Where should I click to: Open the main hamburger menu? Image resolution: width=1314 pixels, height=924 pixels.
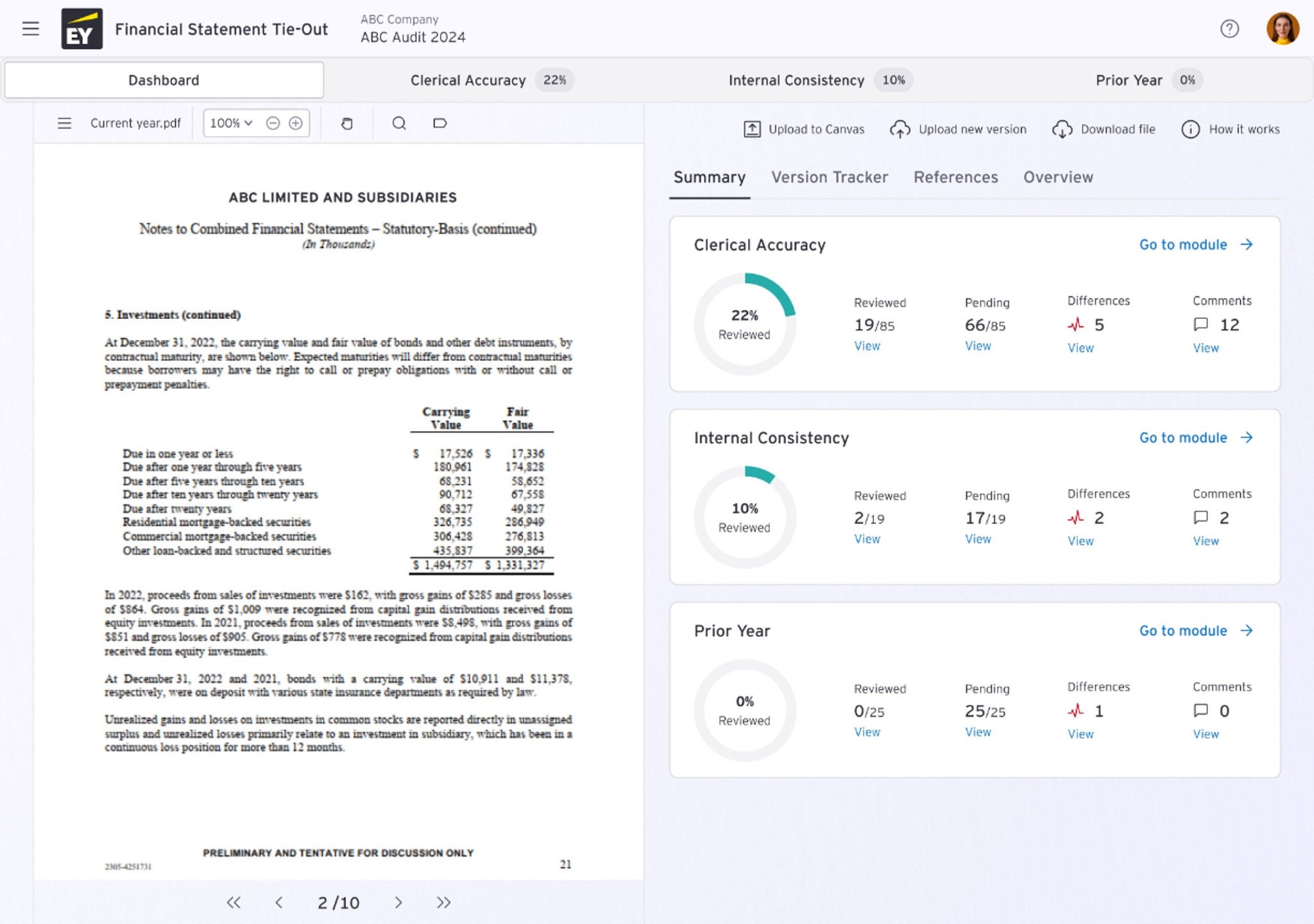coord(30,29)
